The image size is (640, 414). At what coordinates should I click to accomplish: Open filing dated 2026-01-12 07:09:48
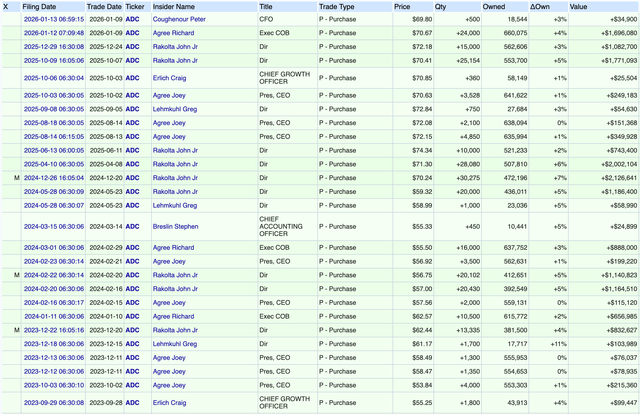point(54,33)
